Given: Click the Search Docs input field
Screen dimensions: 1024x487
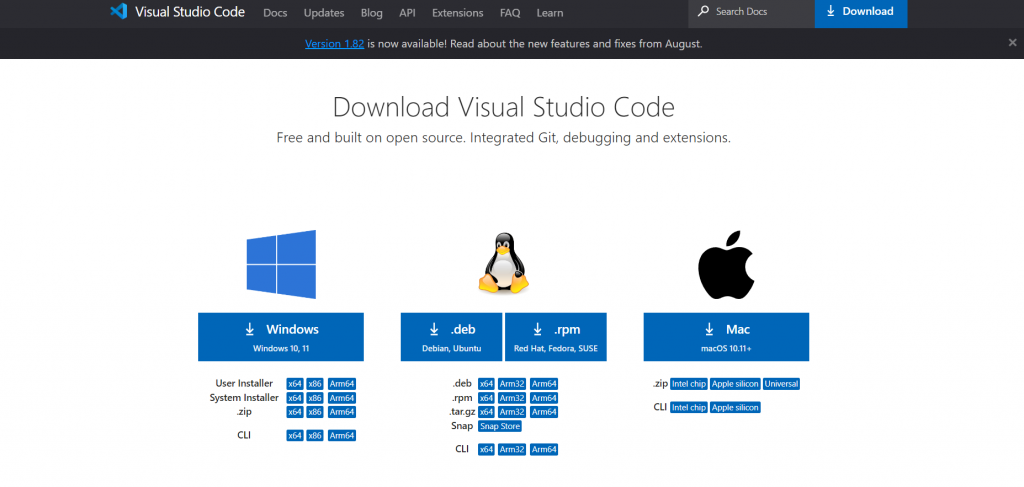Looking at the screenshot, I should click(x=752, y=12).
